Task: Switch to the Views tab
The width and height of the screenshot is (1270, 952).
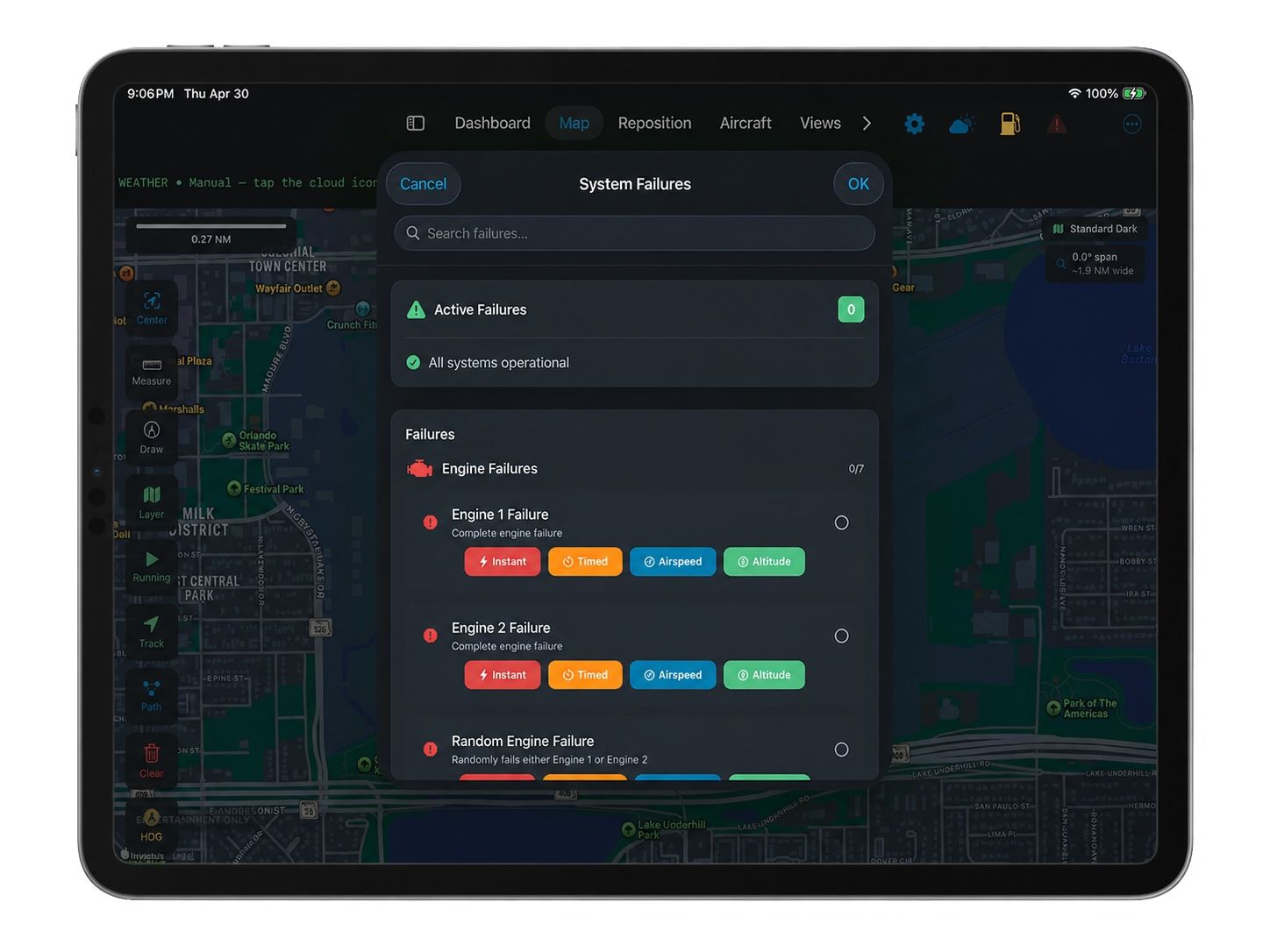Action: (820, 124)
